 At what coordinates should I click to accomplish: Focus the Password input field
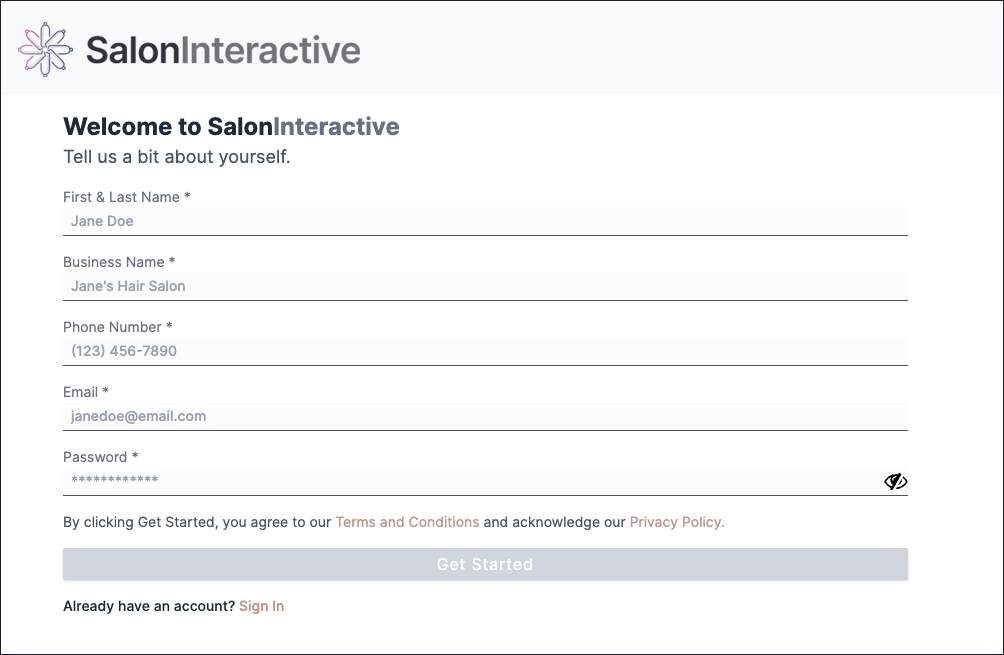[470, 481]
